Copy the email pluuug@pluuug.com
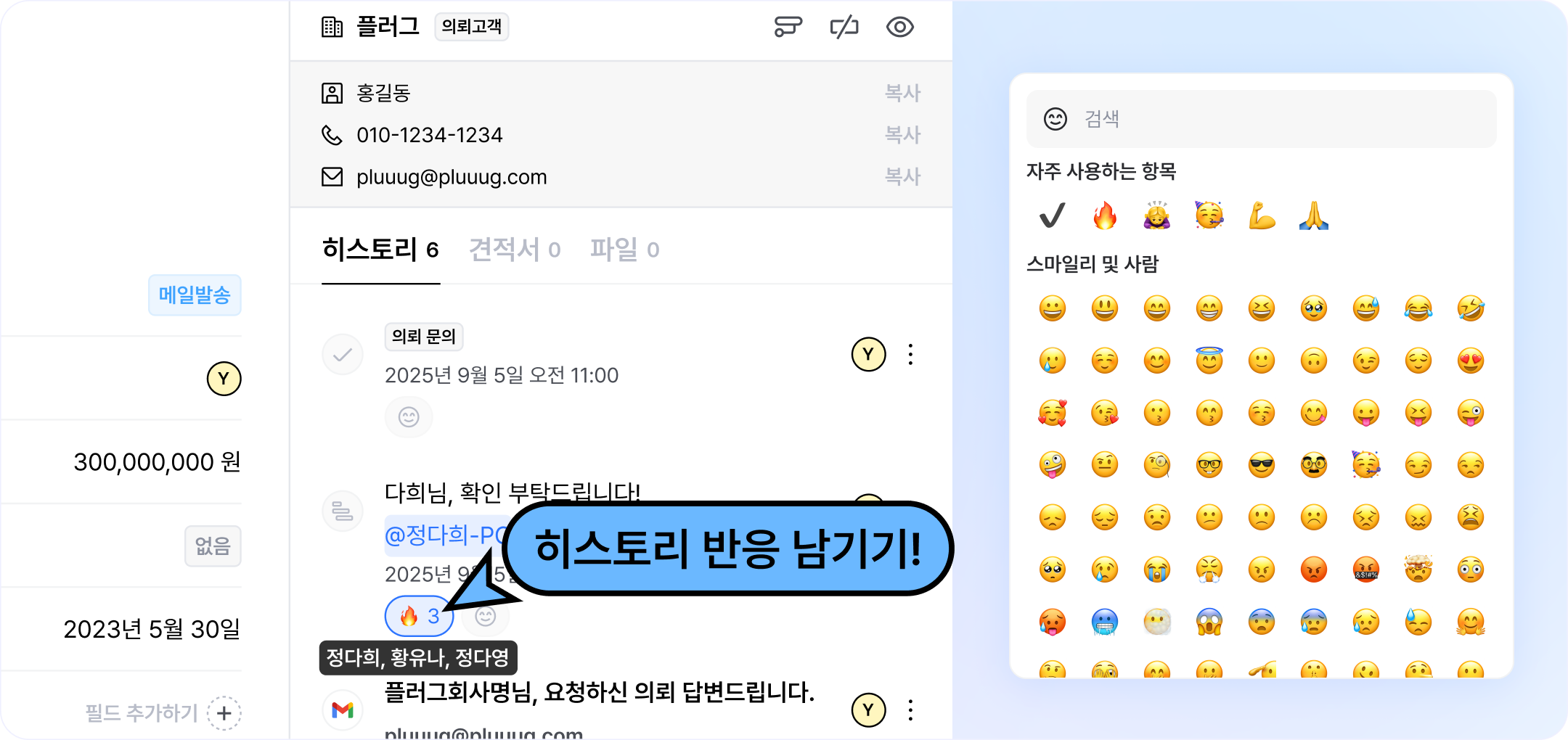The width and height of the screenshot is (1568, 740). (x=902, y=177)
